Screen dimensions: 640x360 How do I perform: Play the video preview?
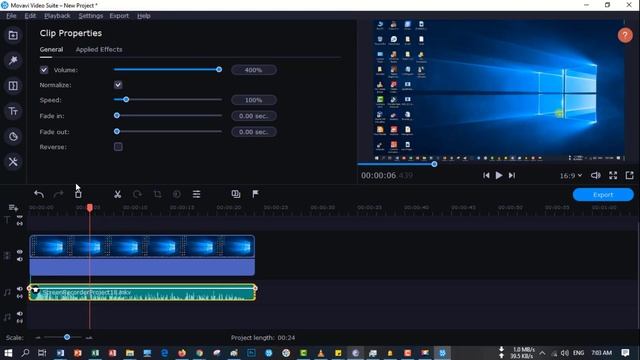(499, 176)
